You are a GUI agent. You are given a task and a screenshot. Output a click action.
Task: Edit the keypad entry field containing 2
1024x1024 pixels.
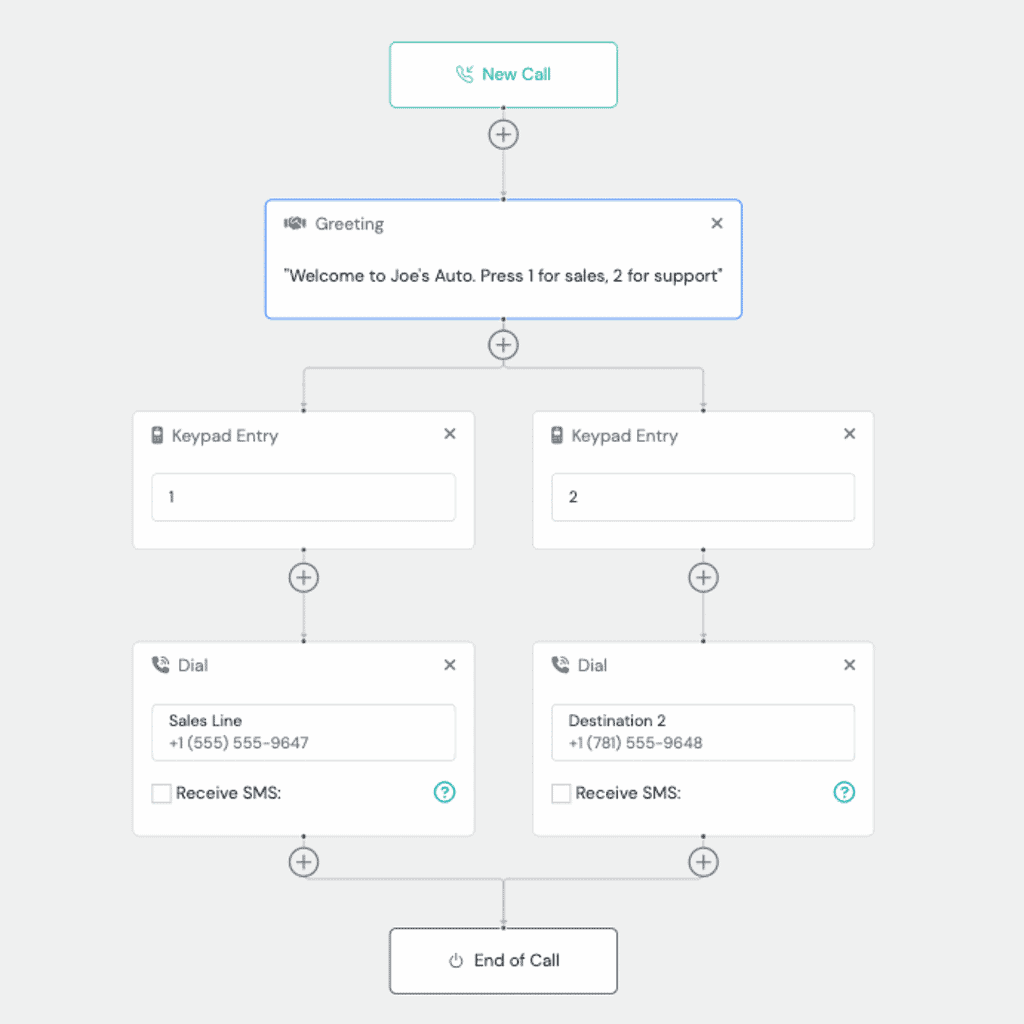(x=703, y=497)
